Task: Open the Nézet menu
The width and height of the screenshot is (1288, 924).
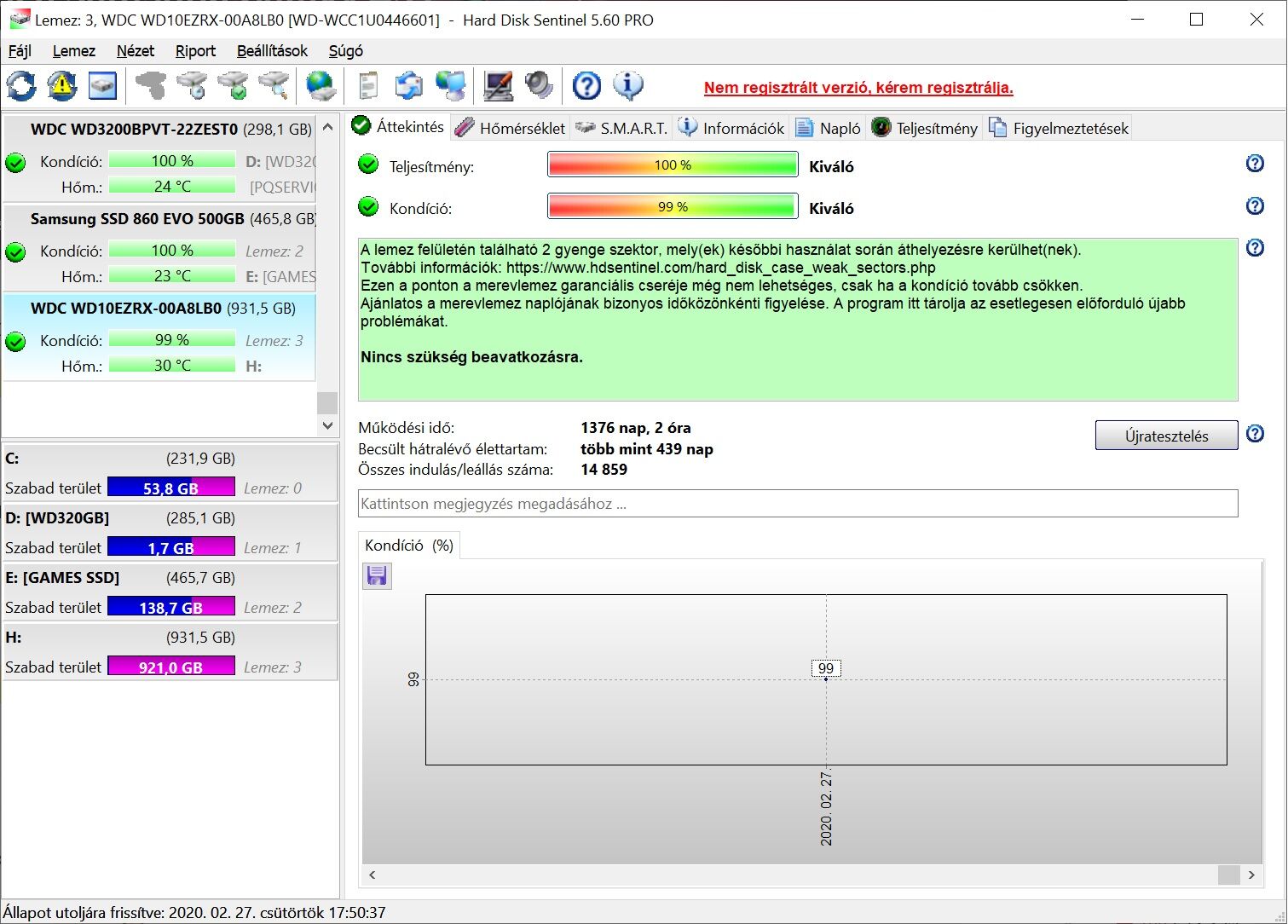Action: [136, 51]
